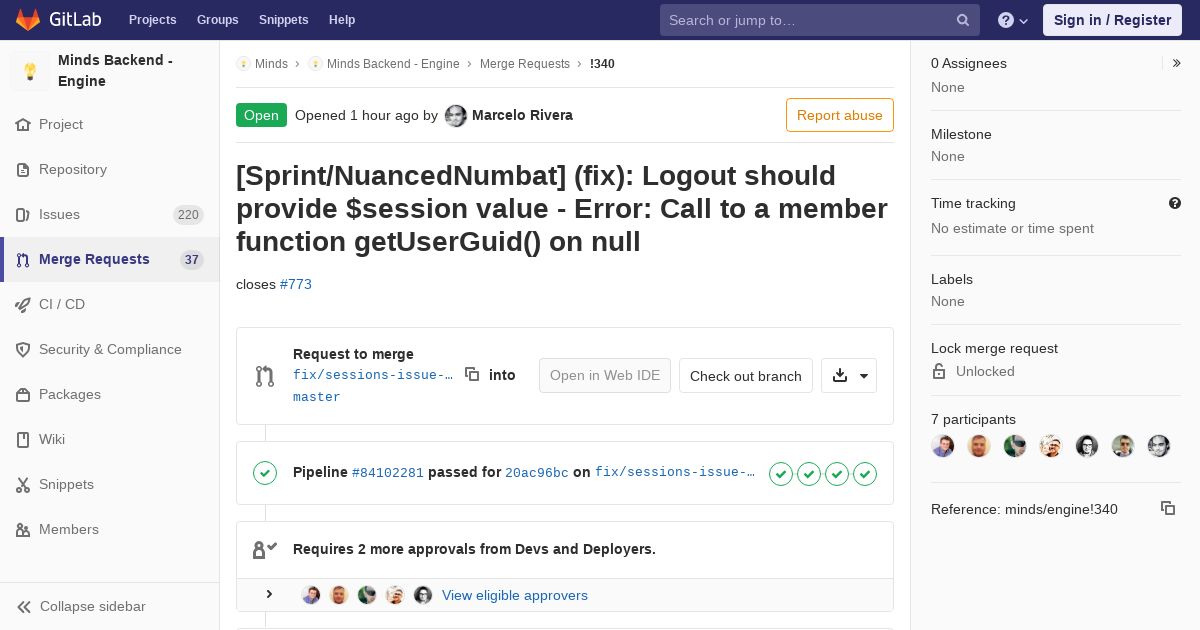
Task: Open Wiki in the sidebar
Action: (110, 439)
